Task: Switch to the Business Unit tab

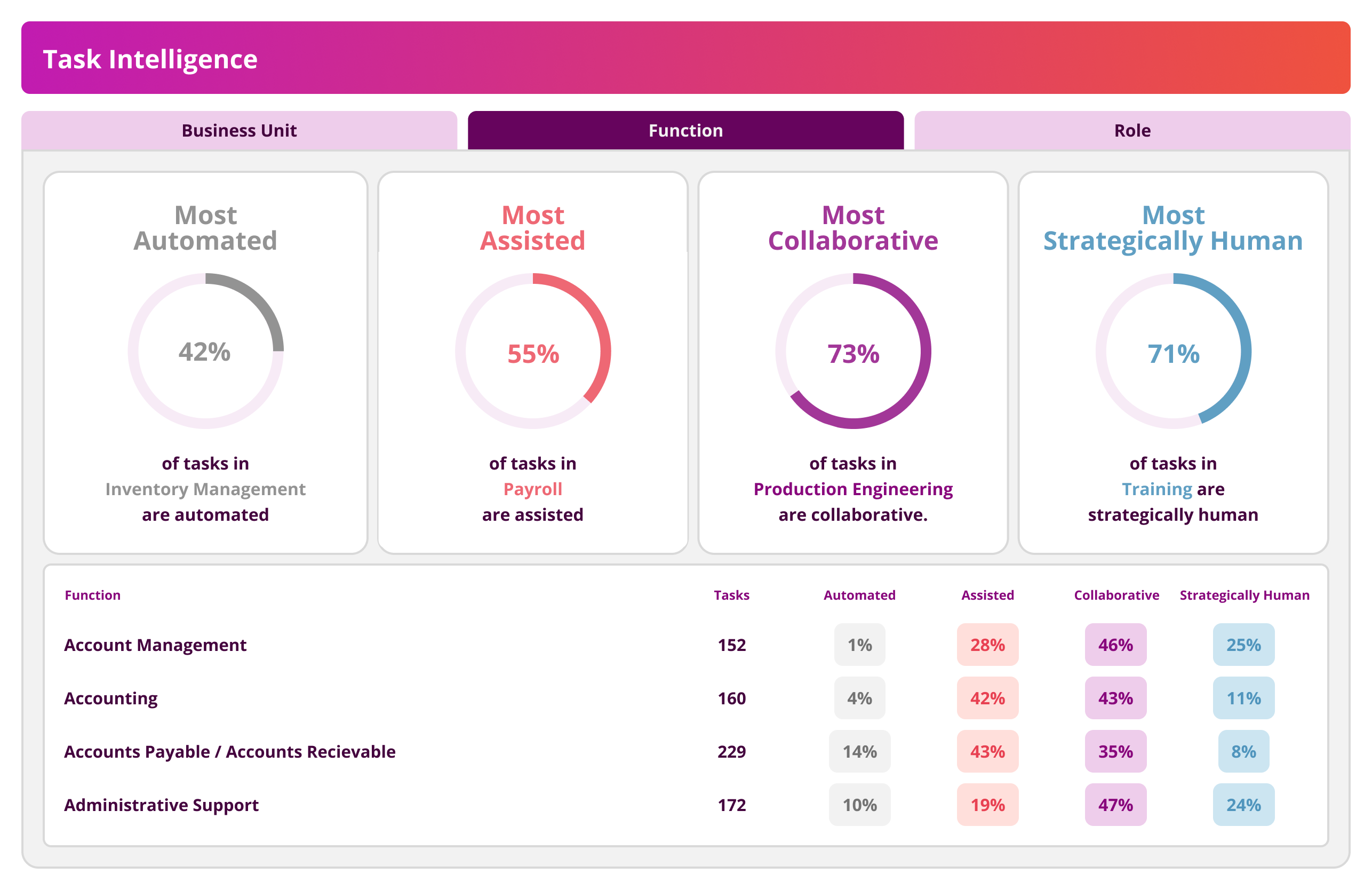Action: coord(239,130)
